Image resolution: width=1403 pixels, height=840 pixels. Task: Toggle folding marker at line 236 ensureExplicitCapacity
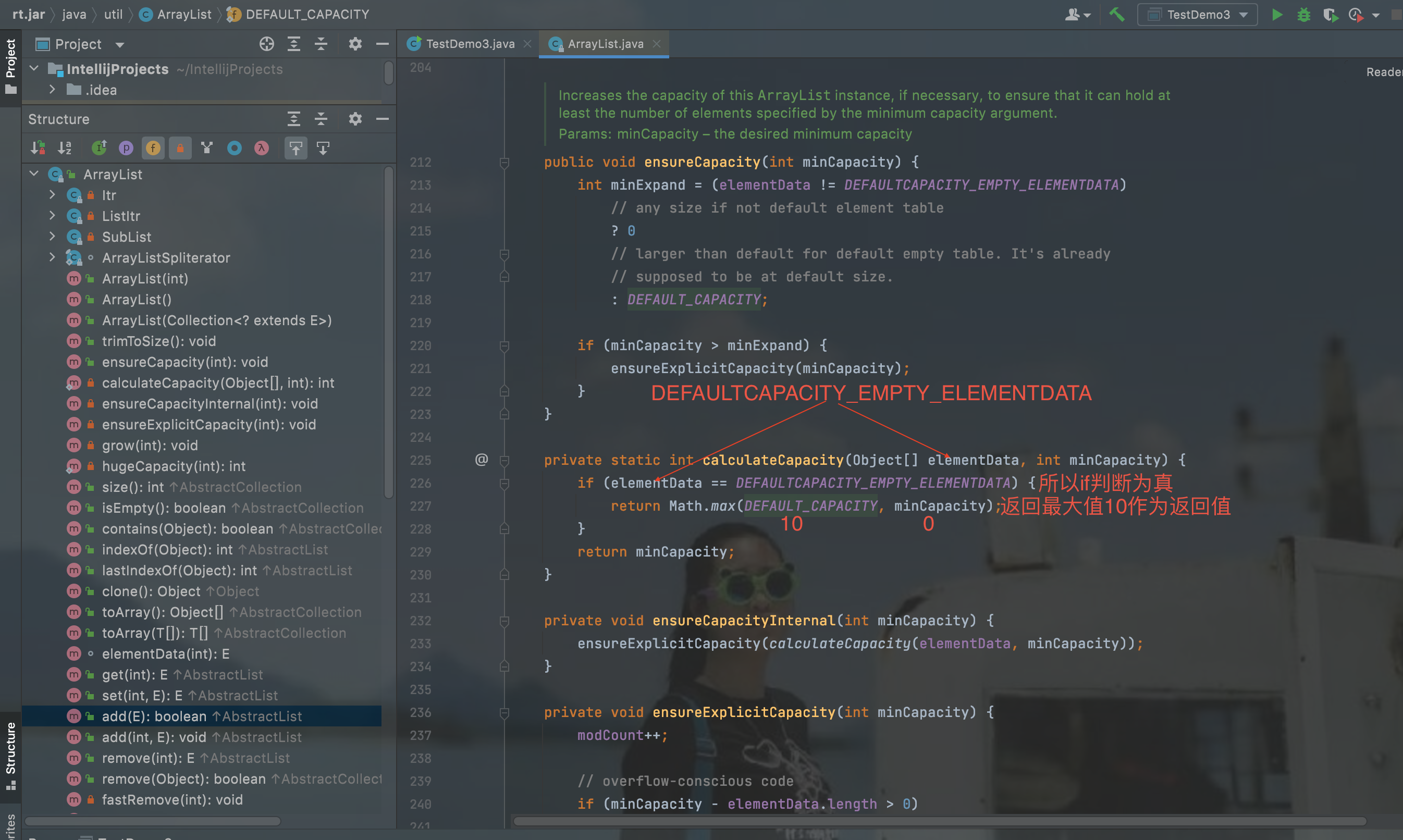pos(504,713)
